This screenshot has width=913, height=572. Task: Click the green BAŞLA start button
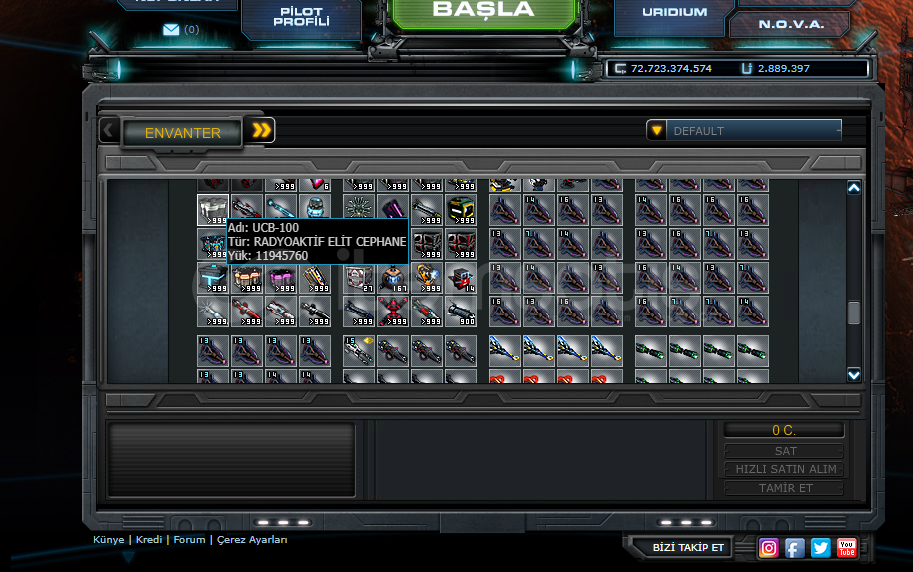tap(483, 12)
